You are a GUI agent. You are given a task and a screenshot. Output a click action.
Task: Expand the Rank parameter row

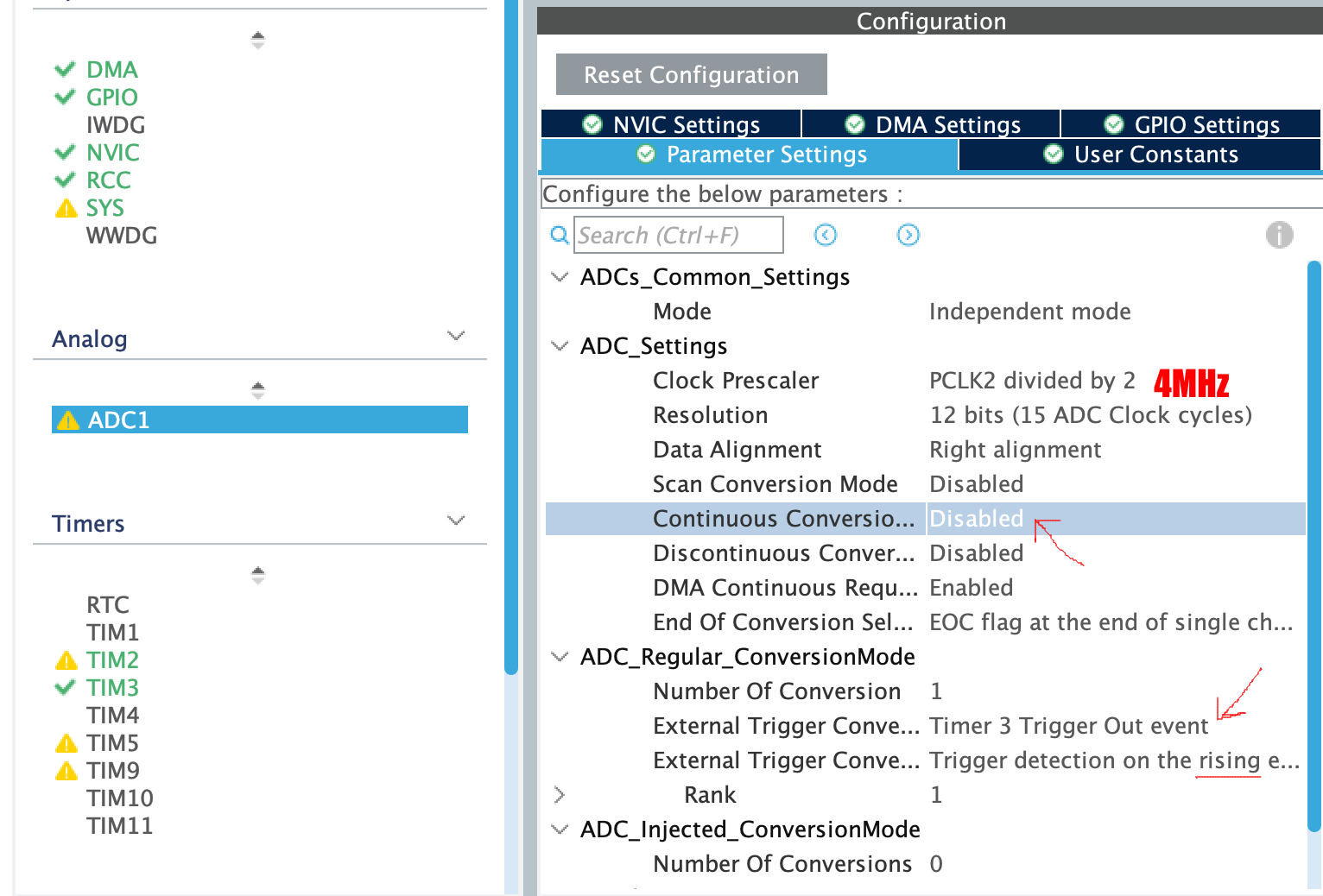560,795
